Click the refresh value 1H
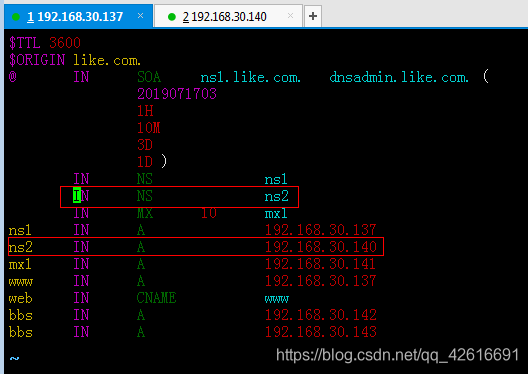 [x=145, y=111]
